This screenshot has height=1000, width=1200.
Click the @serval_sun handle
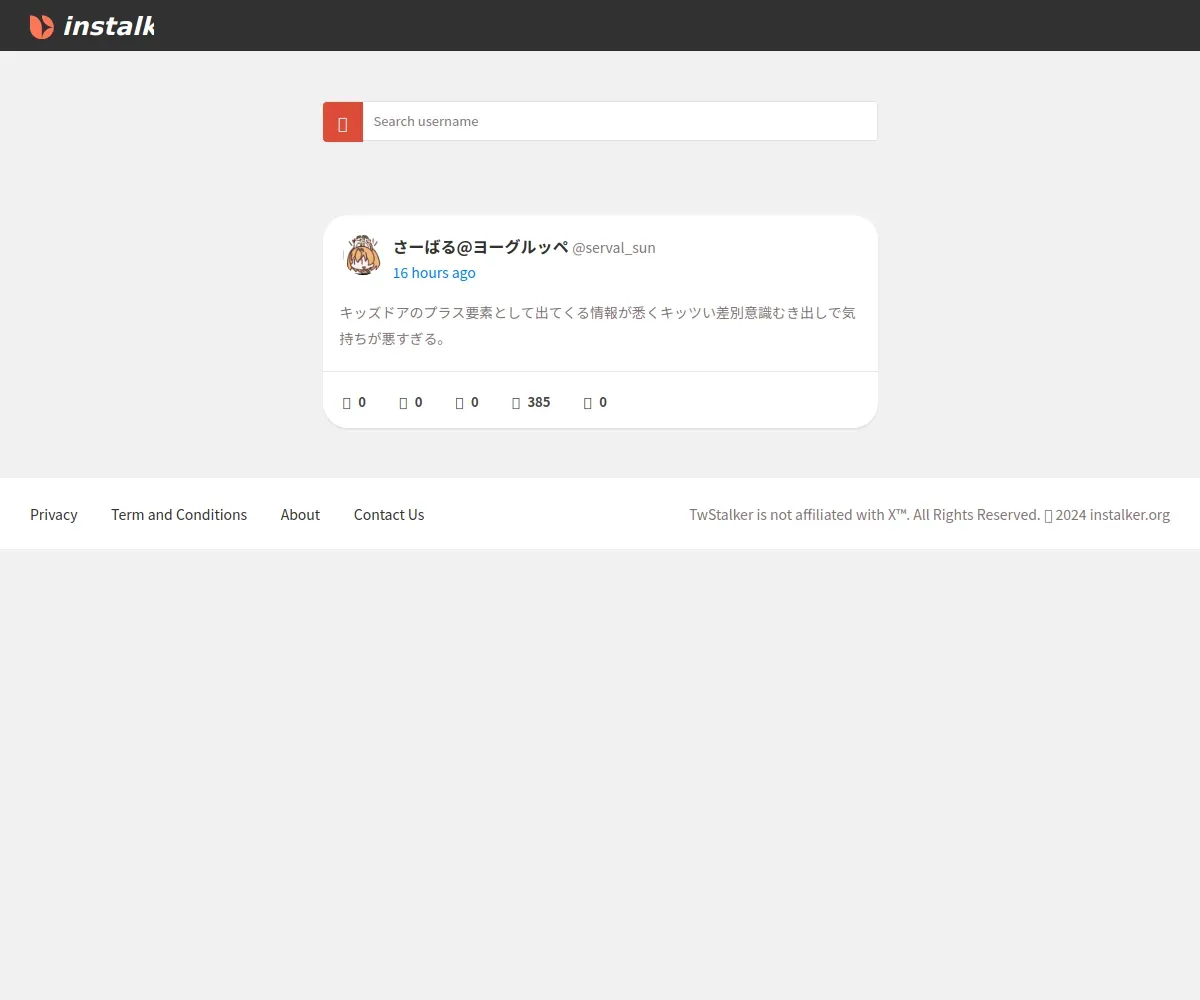[614, 248]
